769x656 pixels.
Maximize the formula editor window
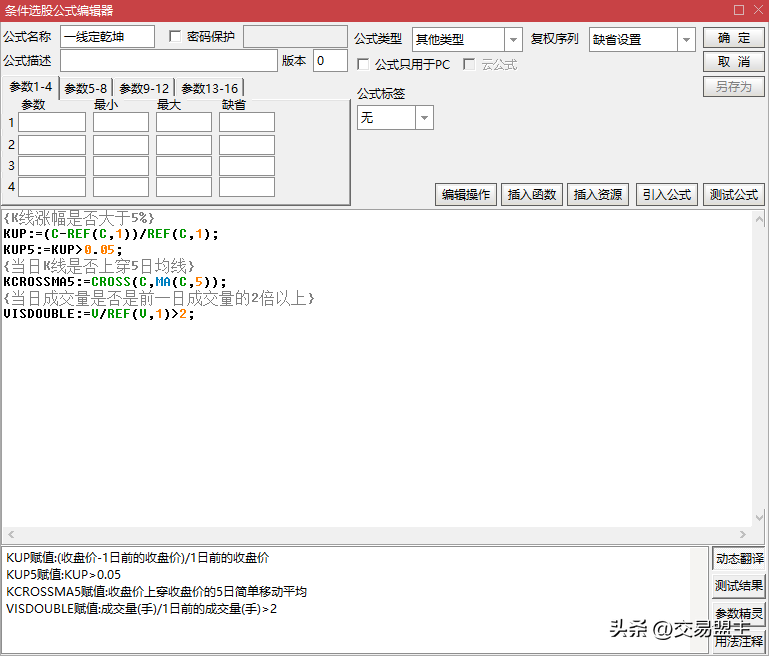coord(739,10)
